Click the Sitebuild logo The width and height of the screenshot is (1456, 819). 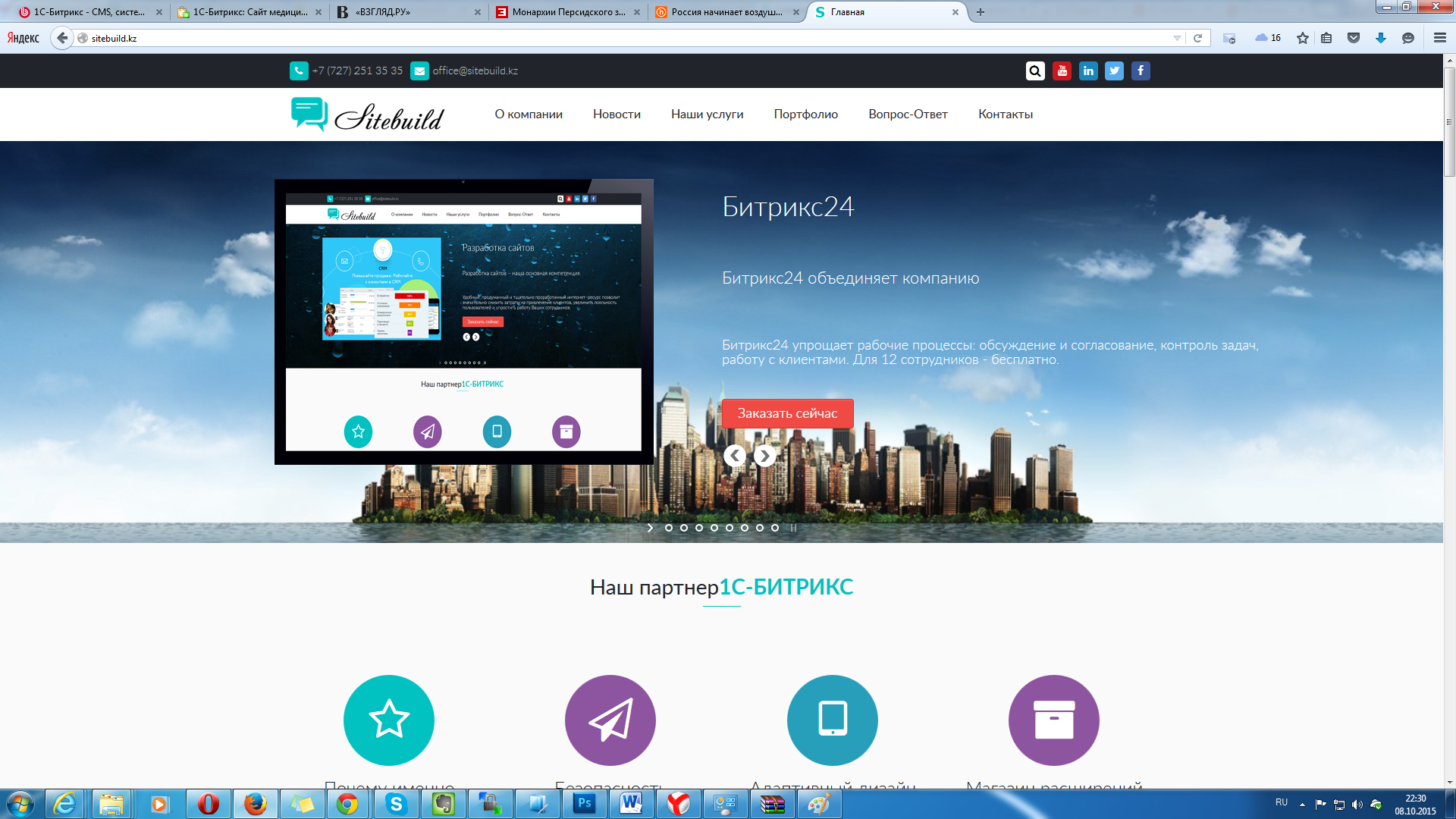(x=367, y=115)
